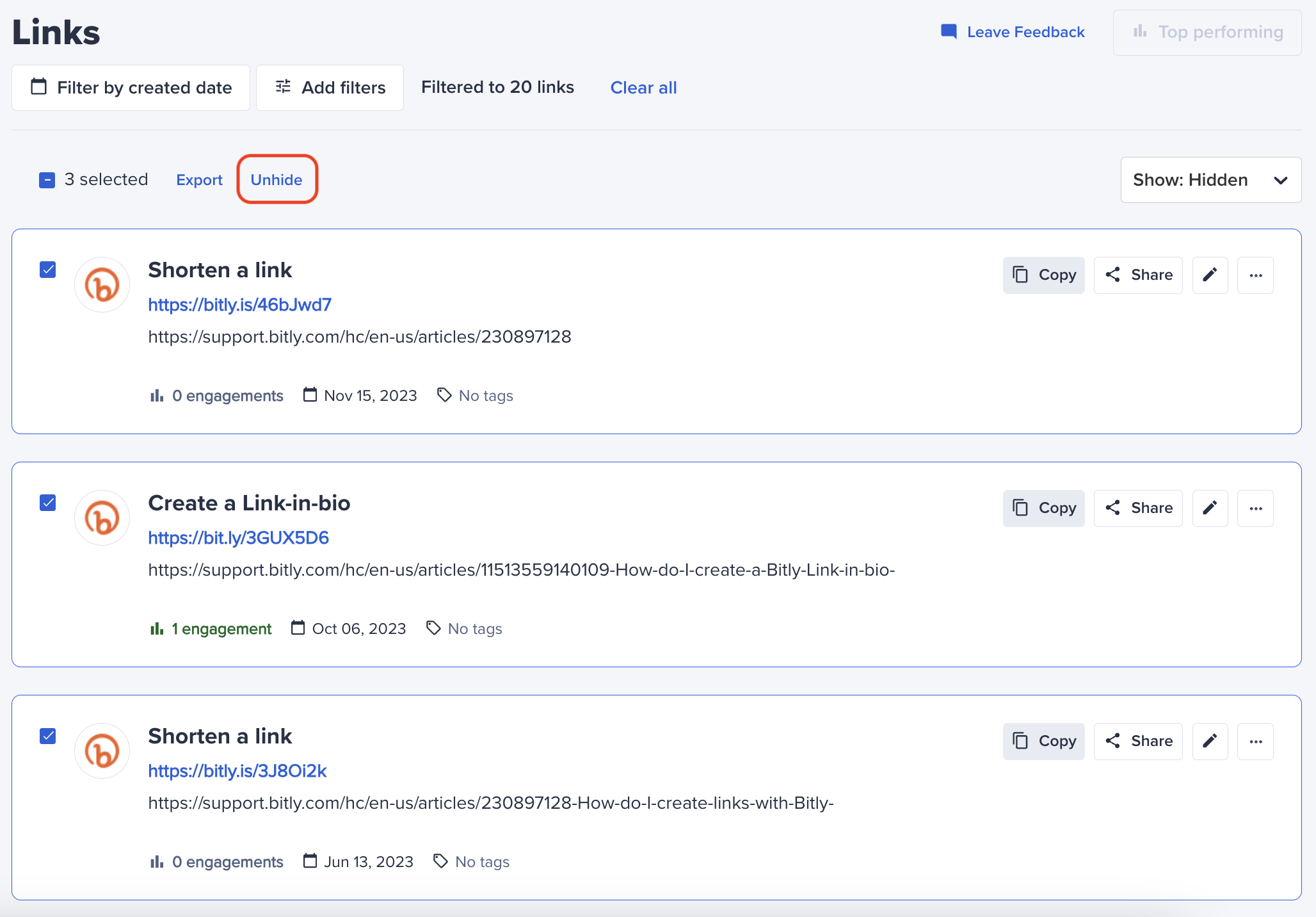
Task: Expand the Show: Hidden dropdown
Action: (1210, 180)
